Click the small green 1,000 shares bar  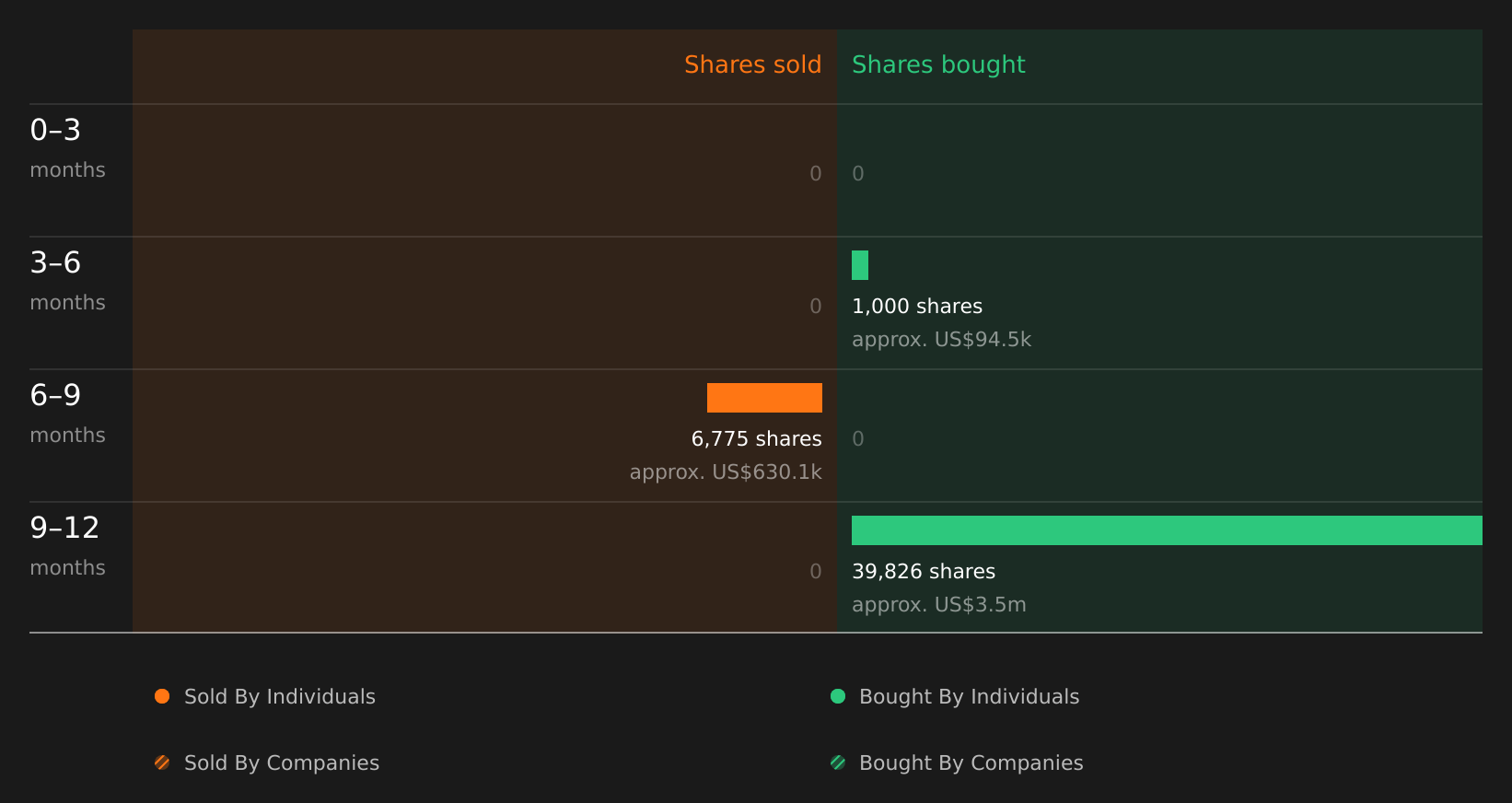[860, 265]
